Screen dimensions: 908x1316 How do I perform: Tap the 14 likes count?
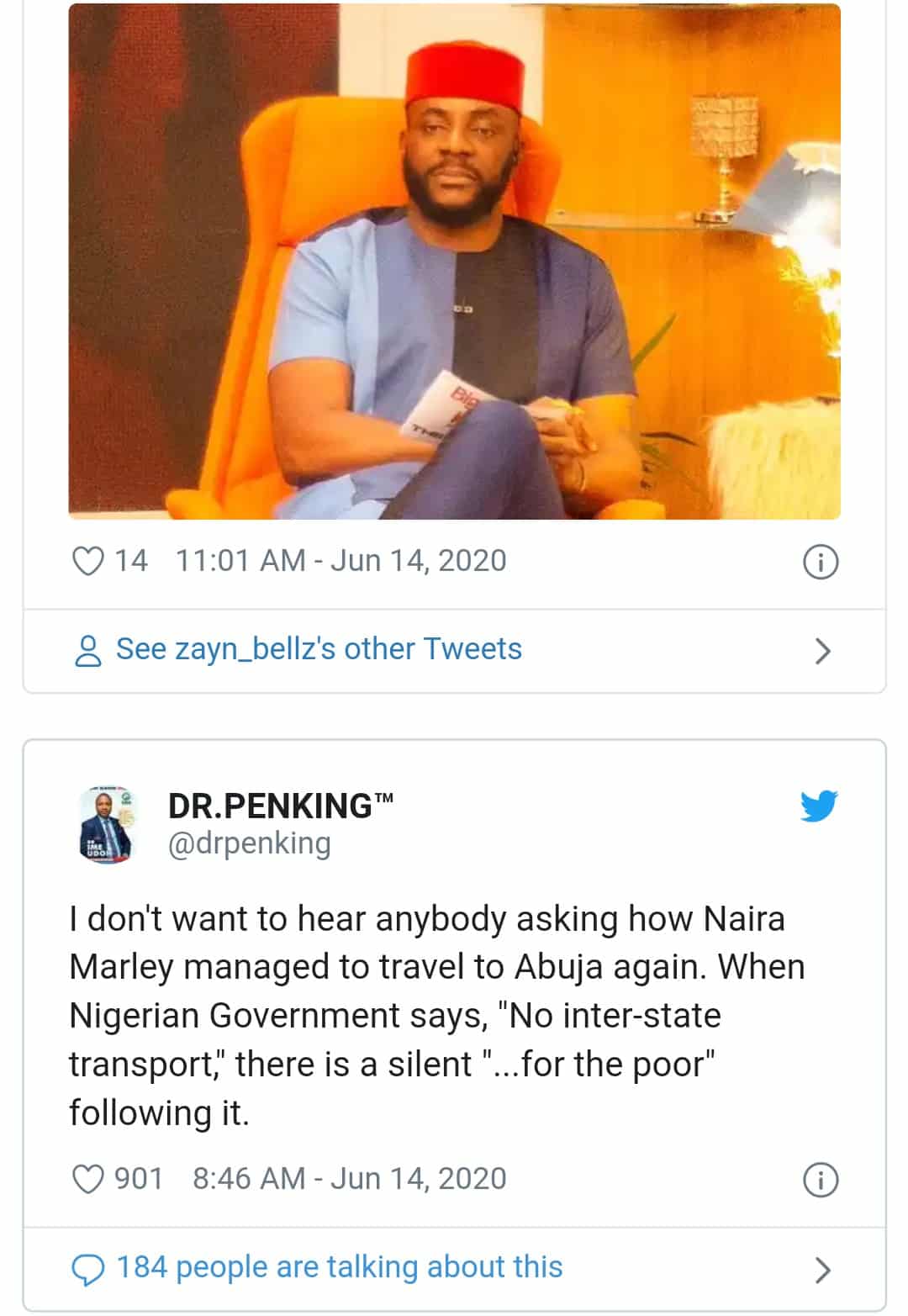131,561
